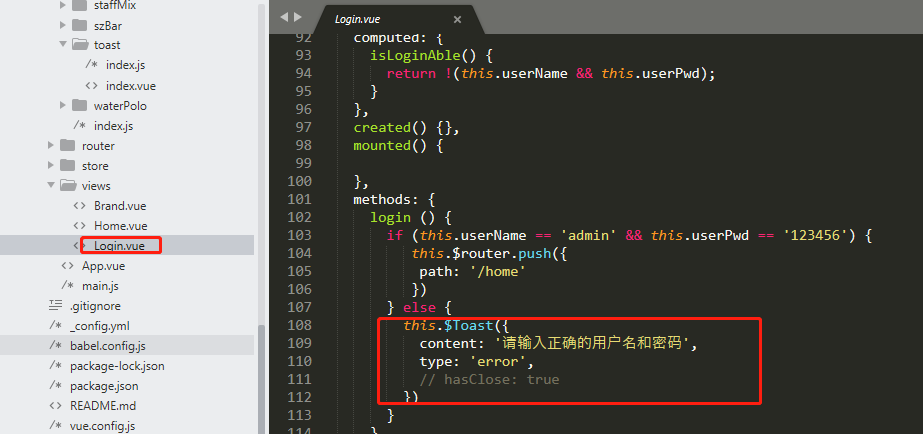Click the file icon beside package.json

coord(55,386)
